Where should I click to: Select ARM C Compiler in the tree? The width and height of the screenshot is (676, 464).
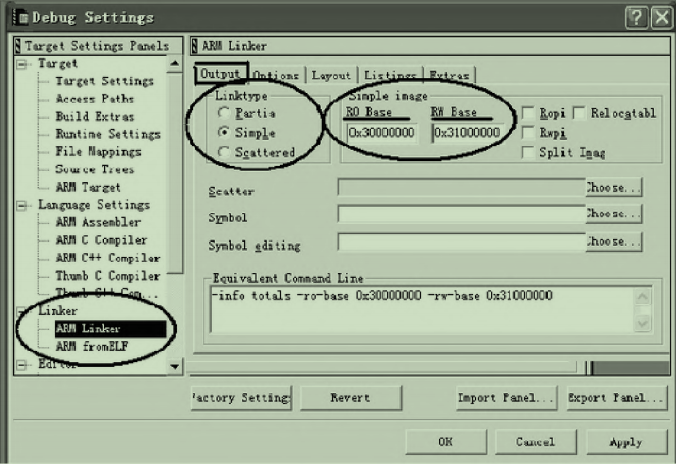click(101, 240)
